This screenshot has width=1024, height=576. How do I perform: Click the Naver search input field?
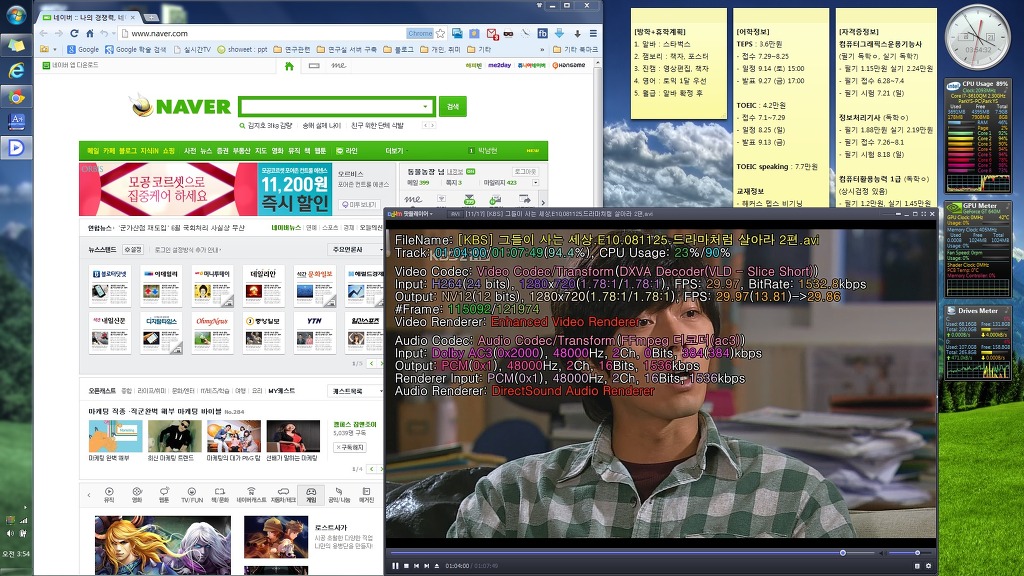[x=330, y=106]
